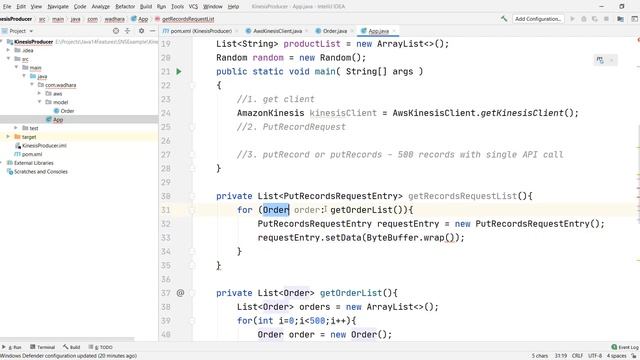Collapse the java folder arrow
The height and width of the screenshot is (360, 640).
tap(24, 76)
